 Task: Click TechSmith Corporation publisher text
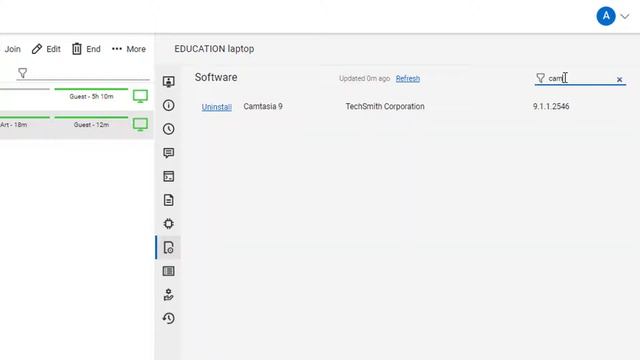pos(385,107)
